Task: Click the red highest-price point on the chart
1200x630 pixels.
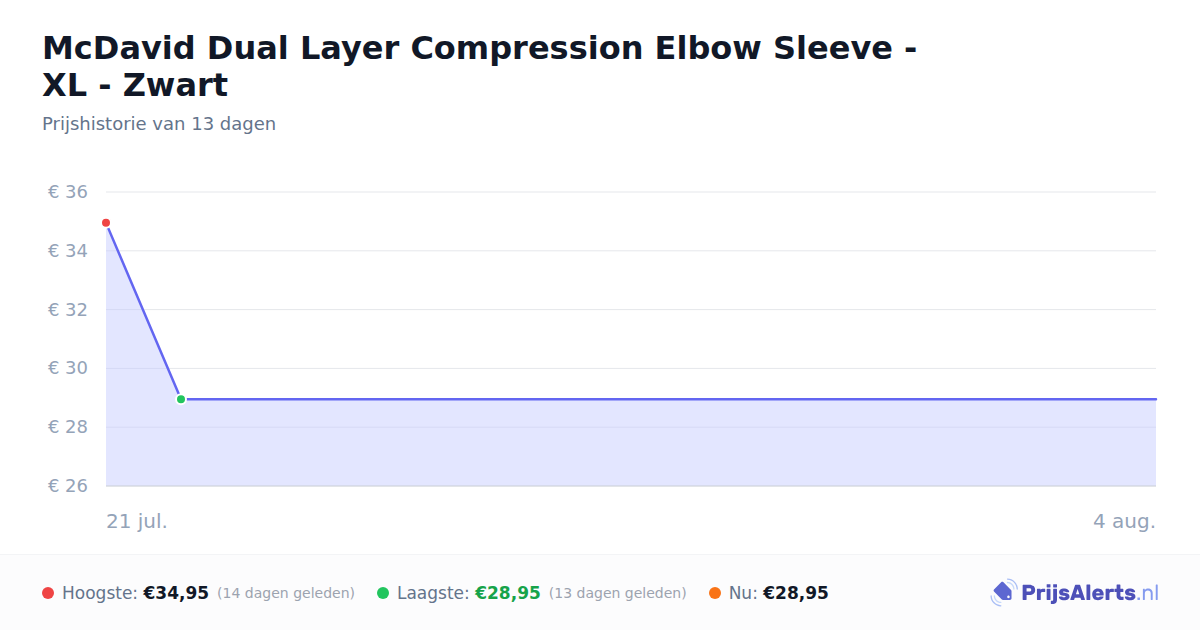Action: 106,223
